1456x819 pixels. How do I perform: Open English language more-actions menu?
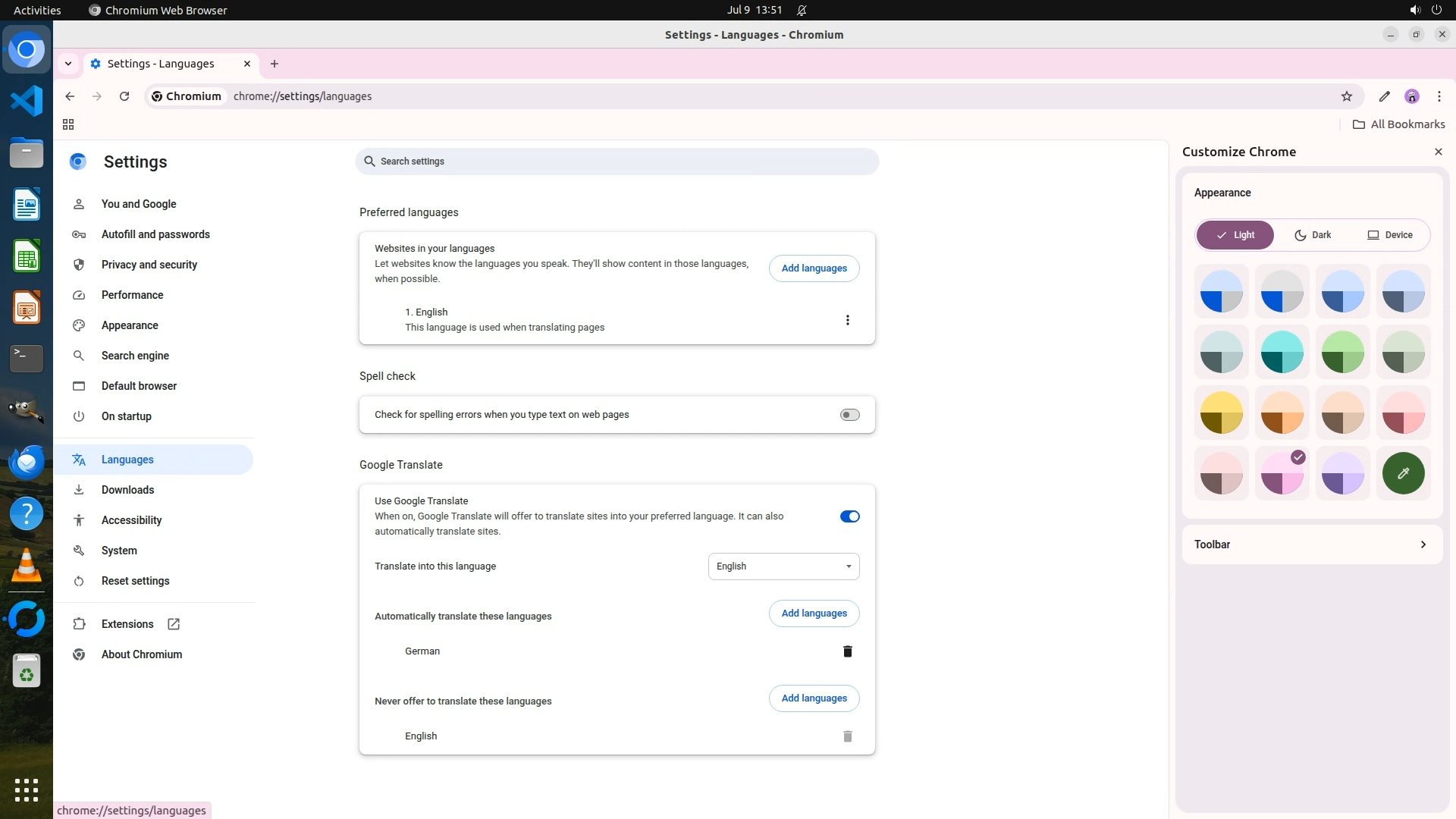tap(848, 320)
